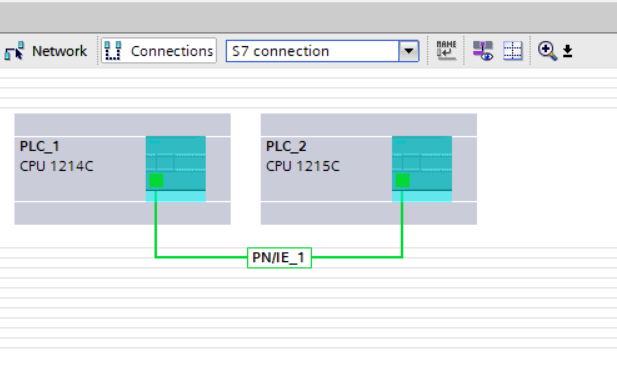Click the show address labels NAME icon
The image size is (617, 378).
pyautogui.click(x=446, y=51)
